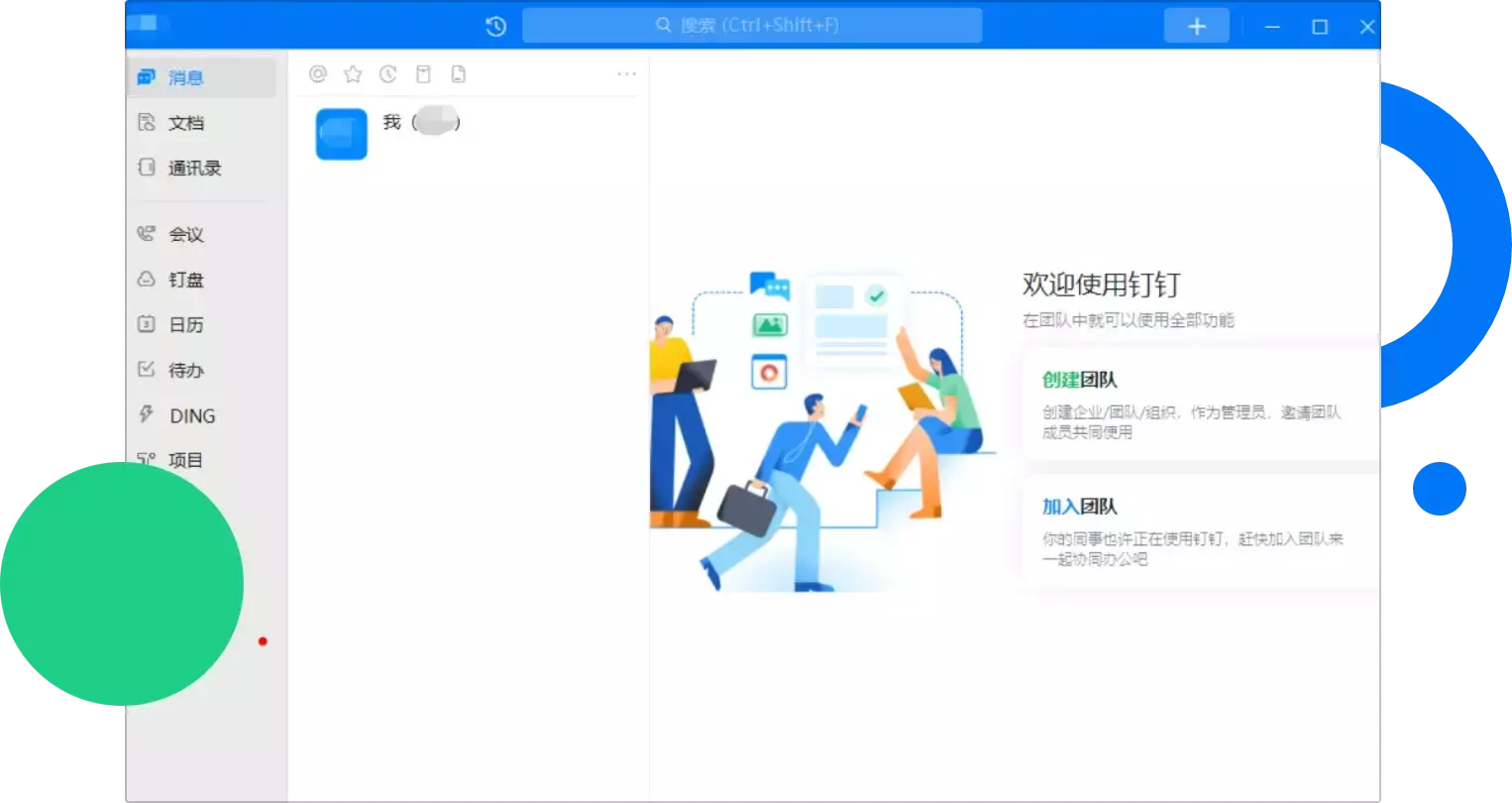Click the plus button in title bar
The height and width of the screenshot is (803, 1512).
click(x=1197, y=26)
